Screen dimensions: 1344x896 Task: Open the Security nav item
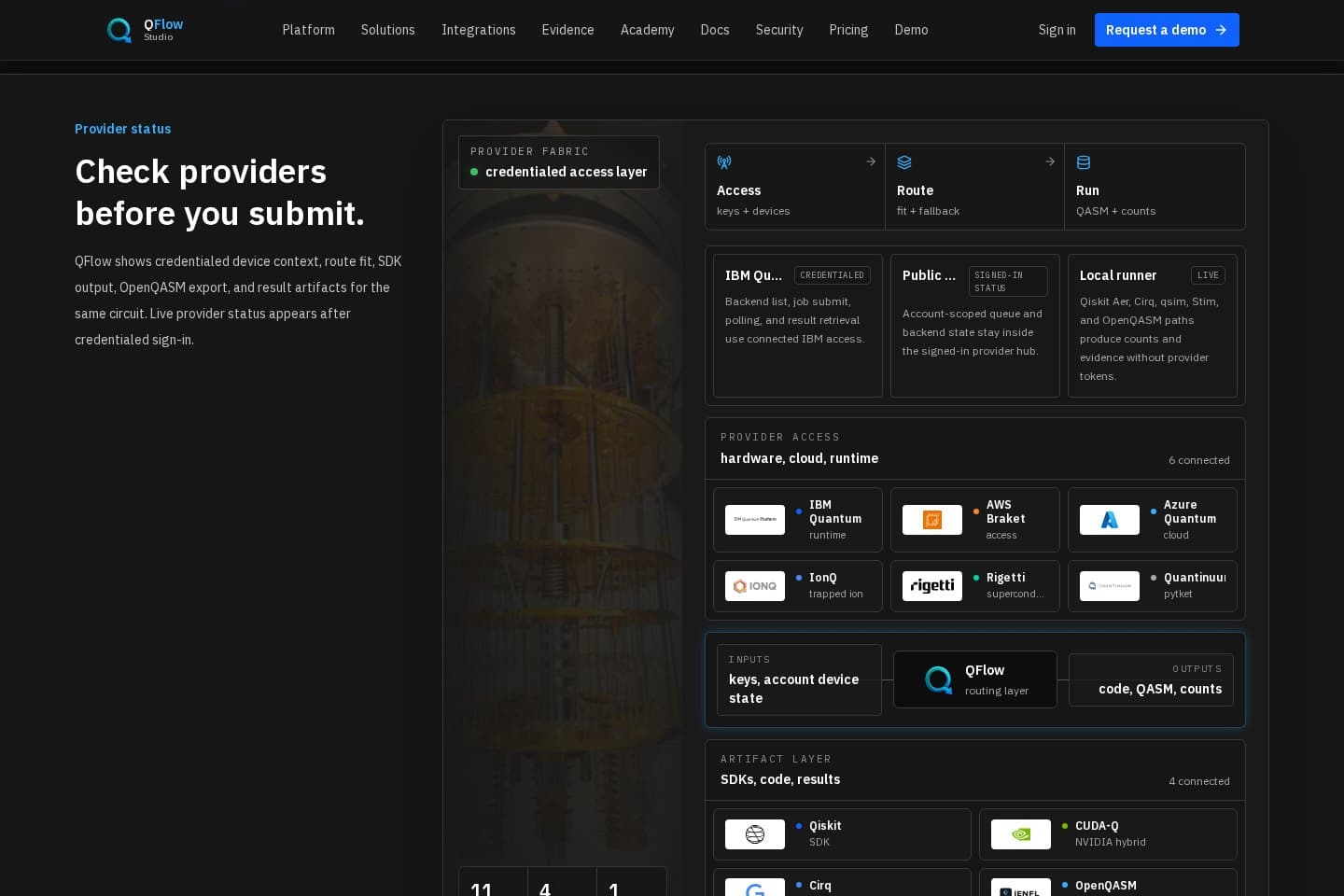coord(779,30)
